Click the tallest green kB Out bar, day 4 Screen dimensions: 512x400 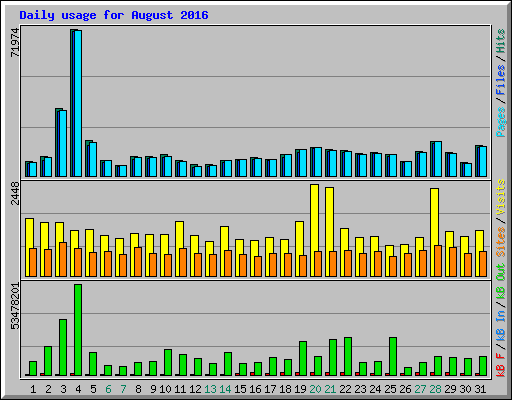coord(78,330)
